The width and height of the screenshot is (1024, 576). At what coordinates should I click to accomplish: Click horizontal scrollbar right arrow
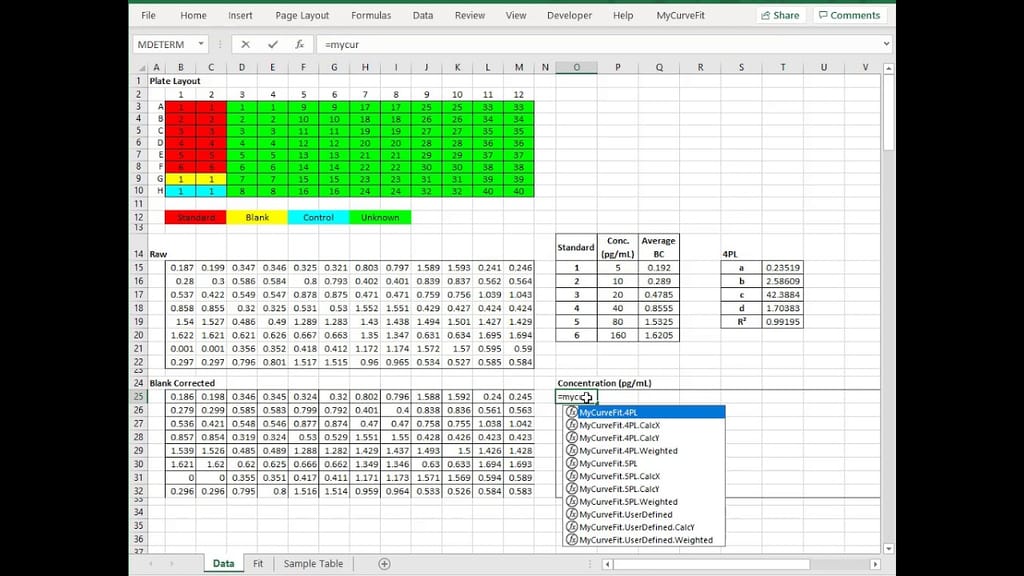875,564
